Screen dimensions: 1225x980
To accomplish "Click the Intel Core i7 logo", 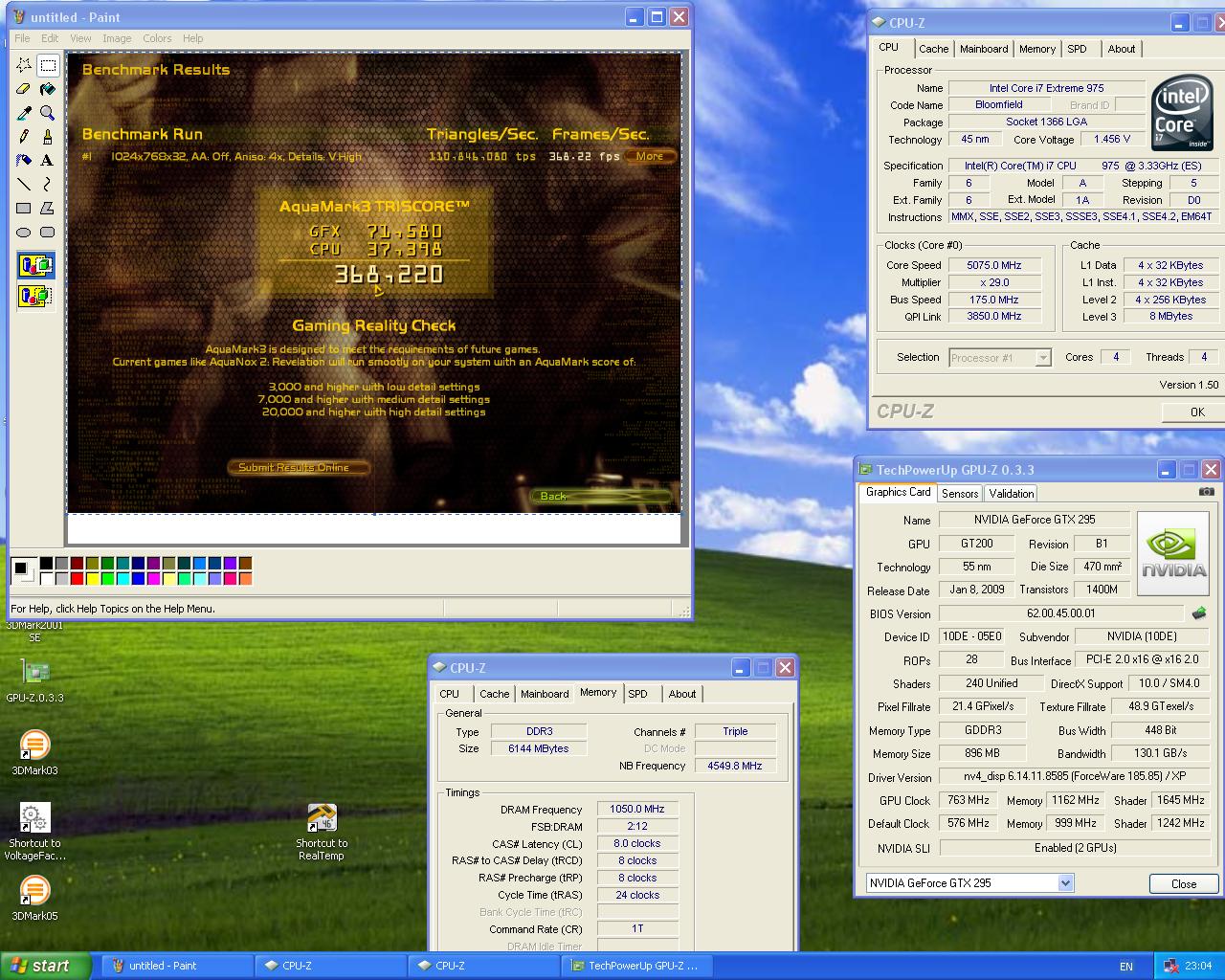I will click(x=1182, y=114).
